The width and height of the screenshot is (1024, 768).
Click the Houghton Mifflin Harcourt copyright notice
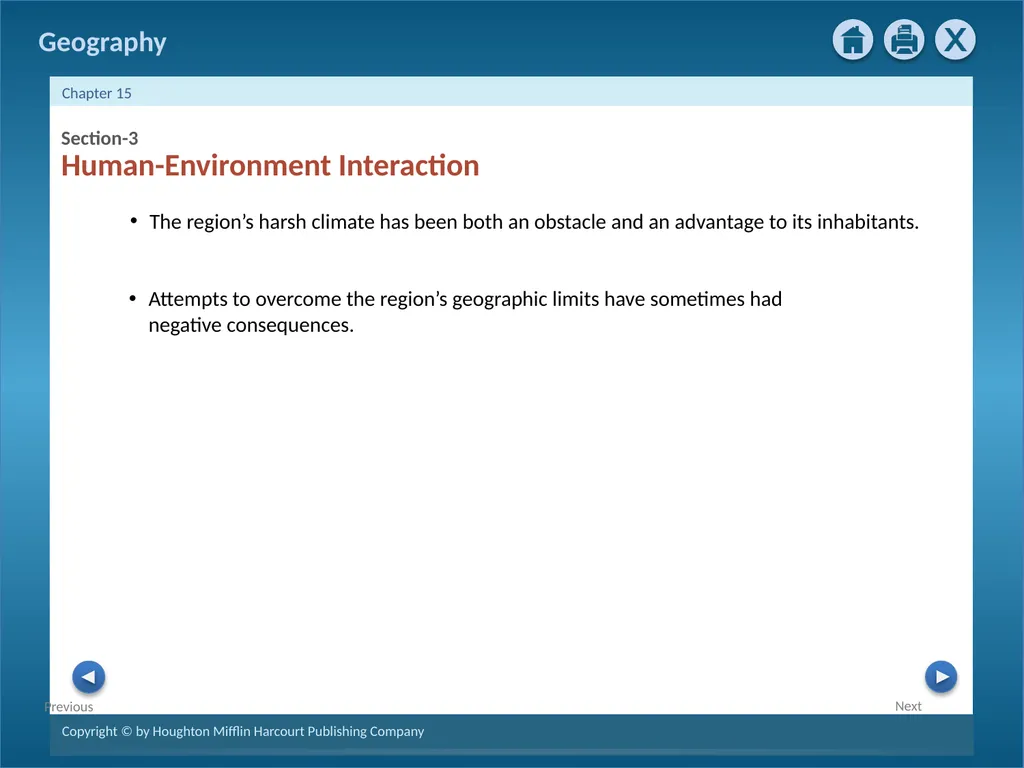click(x=243, y=731)
